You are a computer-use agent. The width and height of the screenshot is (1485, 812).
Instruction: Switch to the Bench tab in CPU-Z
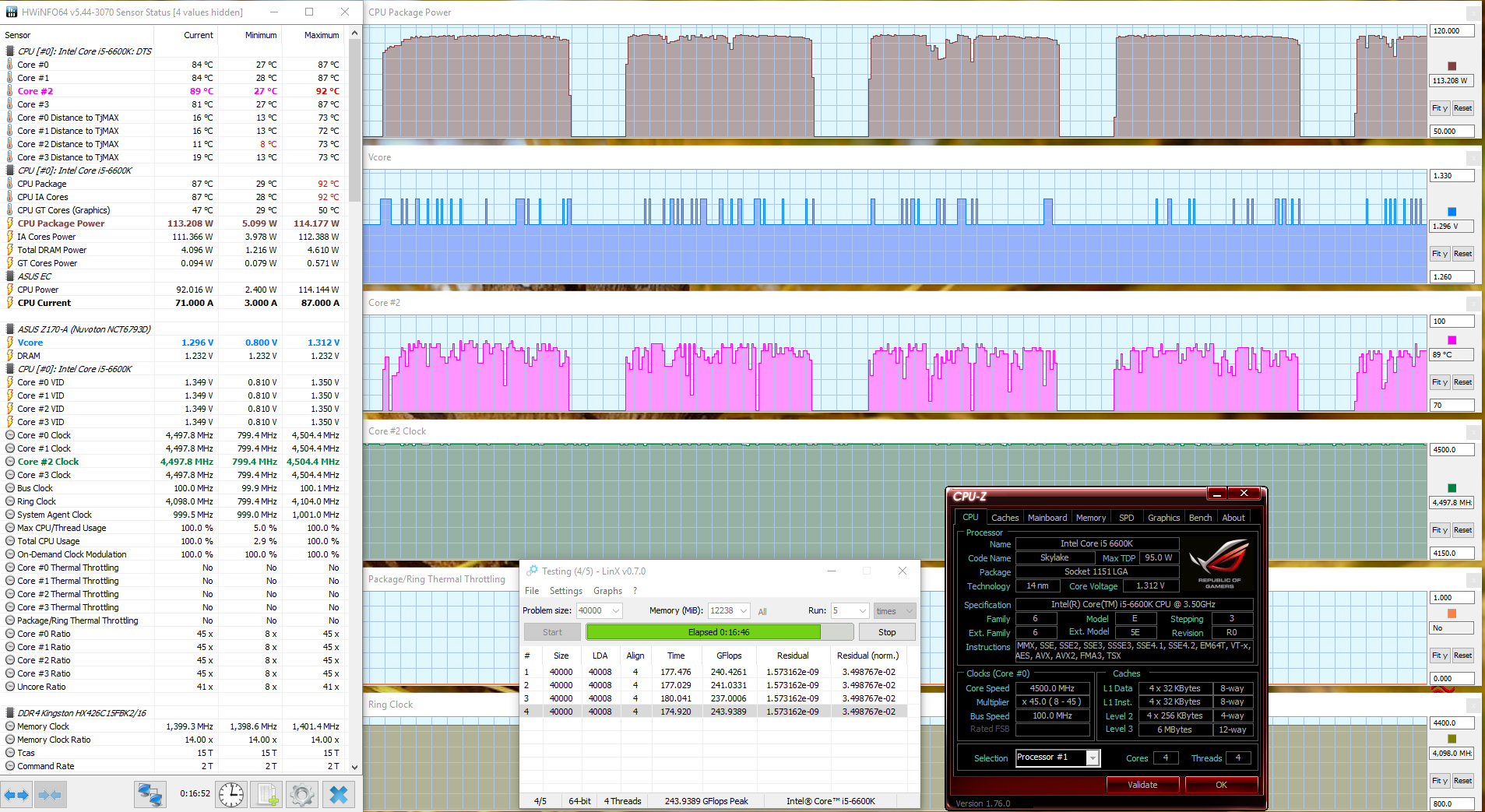pyautogui.click(x=1201, y=518)
